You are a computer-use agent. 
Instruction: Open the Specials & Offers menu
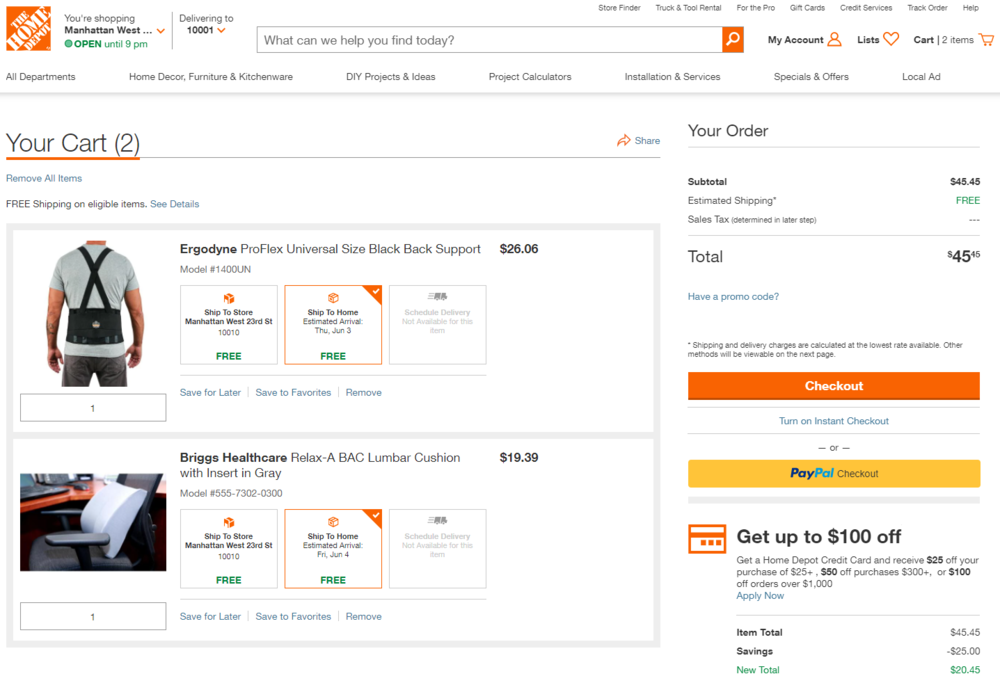pyautogui.click(x=811, y=77)
